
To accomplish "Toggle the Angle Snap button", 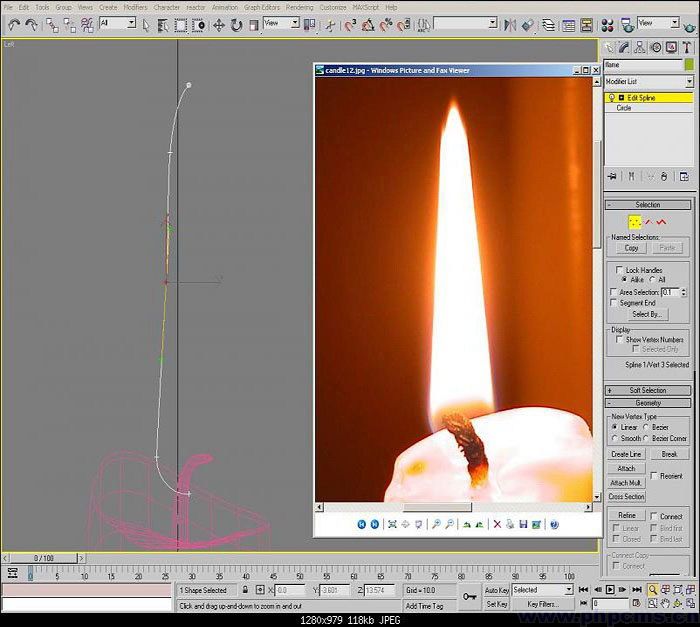I will click(x=368, y=25).
